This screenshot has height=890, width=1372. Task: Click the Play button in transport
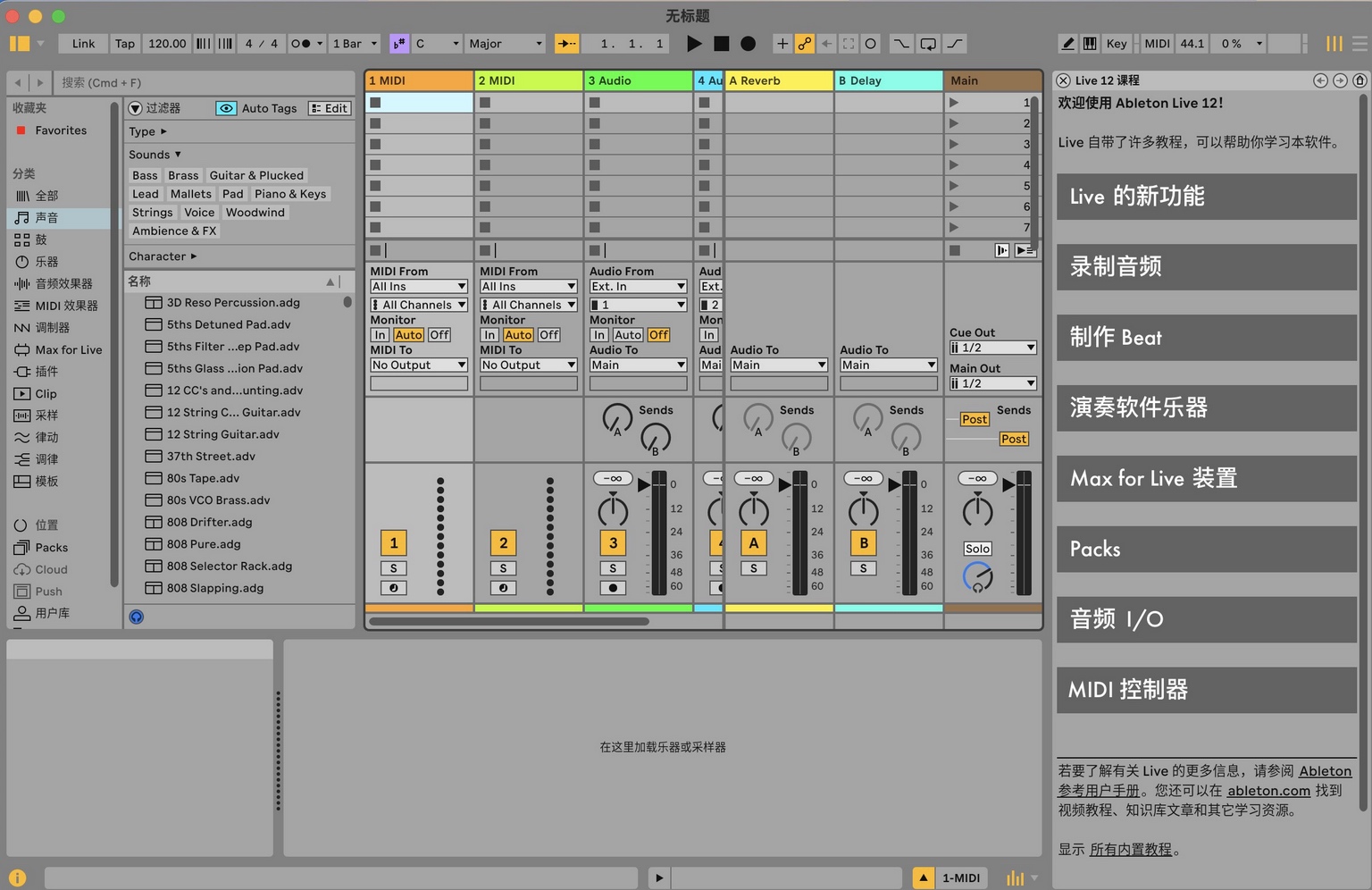point(694,43)
